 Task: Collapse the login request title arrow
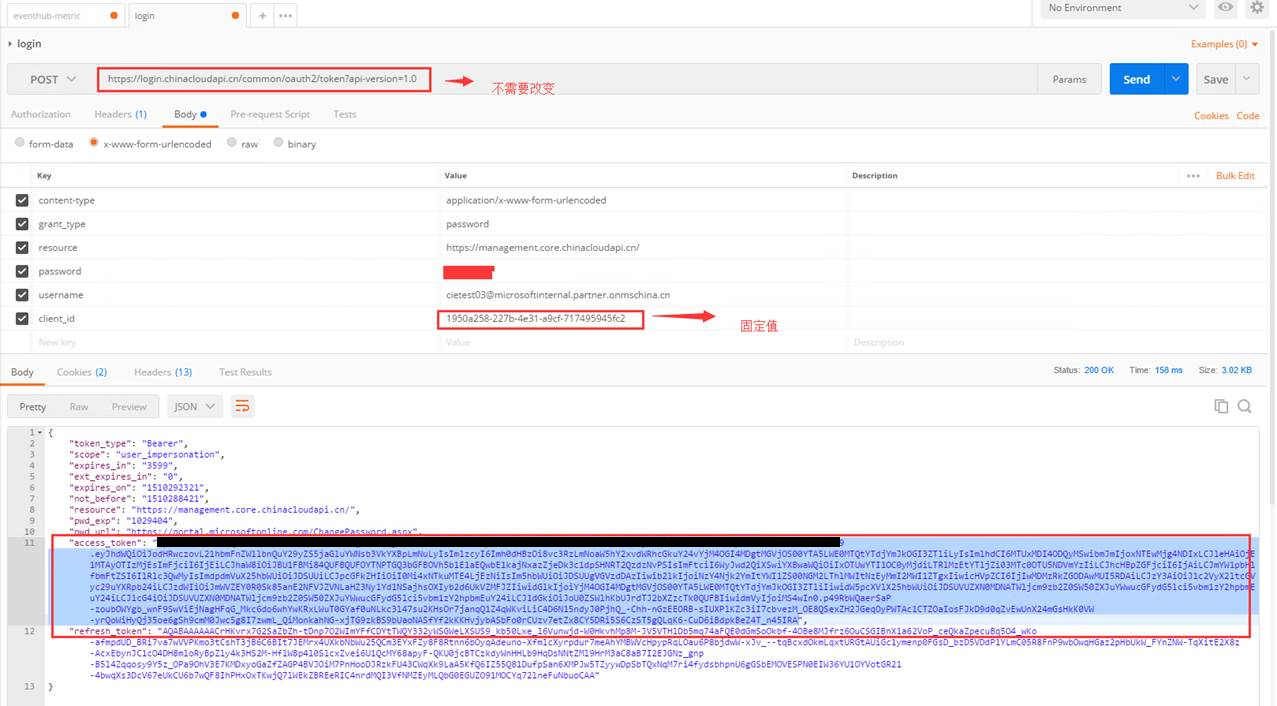coord(10,44)
